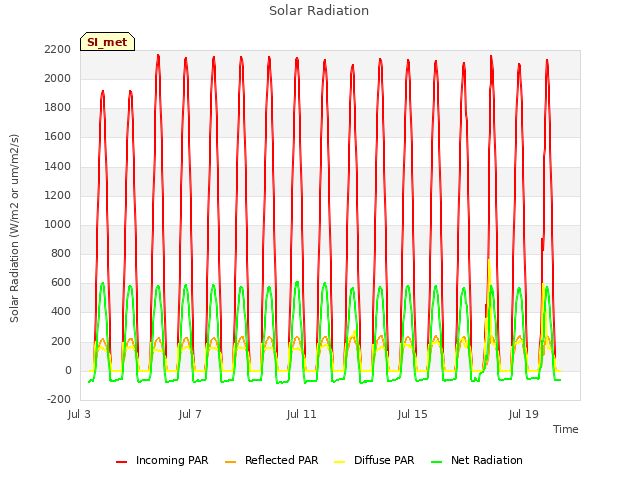Click the Time x-axis title
The width and height of the screenshot is (640, 480).
tap(566, 429)
